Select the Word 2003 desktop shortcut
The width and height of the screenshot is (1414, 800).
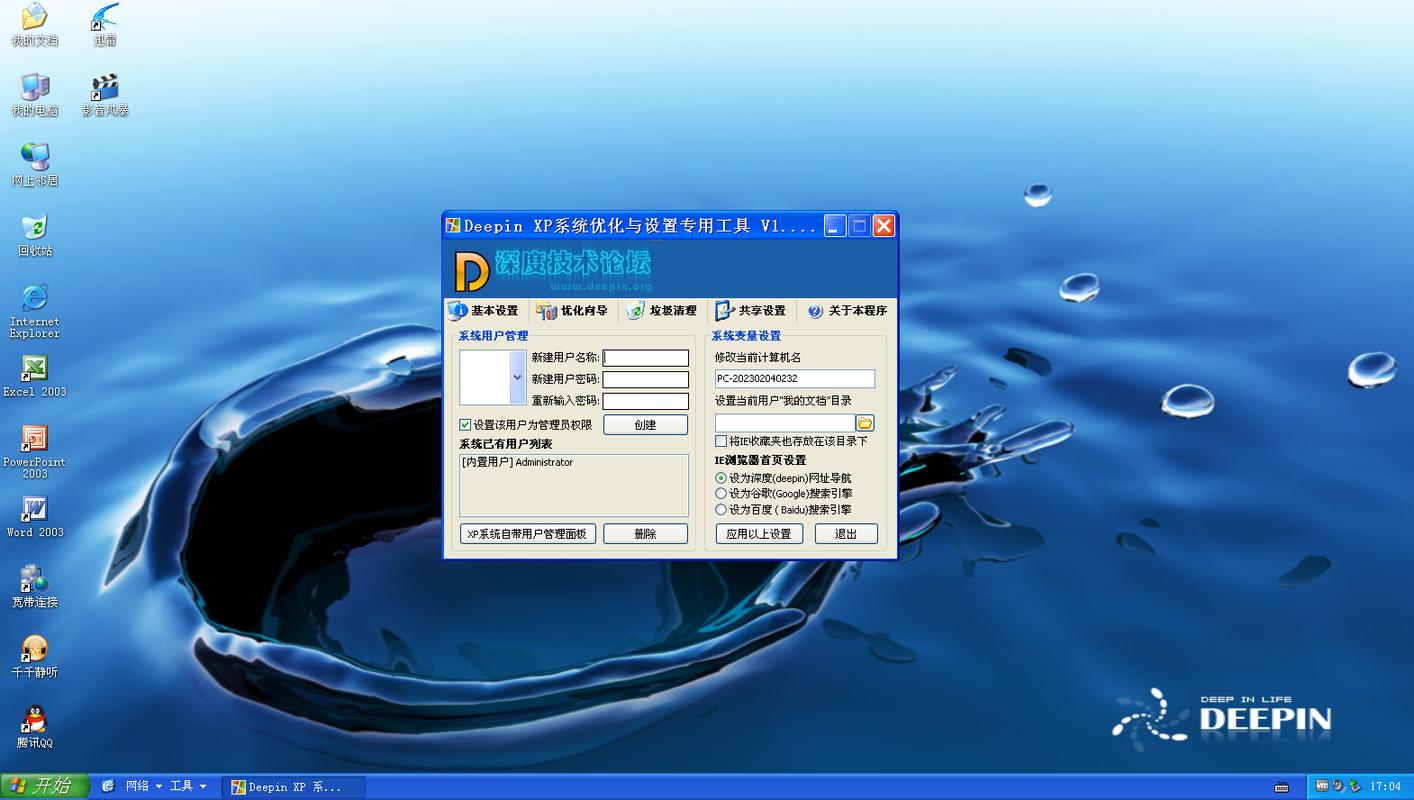tap(35, 511)
